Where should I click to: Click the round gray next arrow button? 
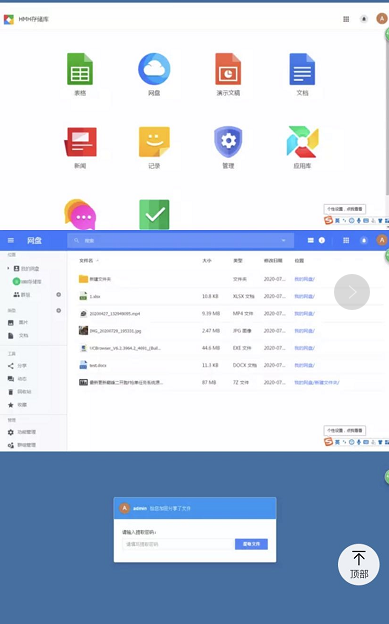click(352, 292)
